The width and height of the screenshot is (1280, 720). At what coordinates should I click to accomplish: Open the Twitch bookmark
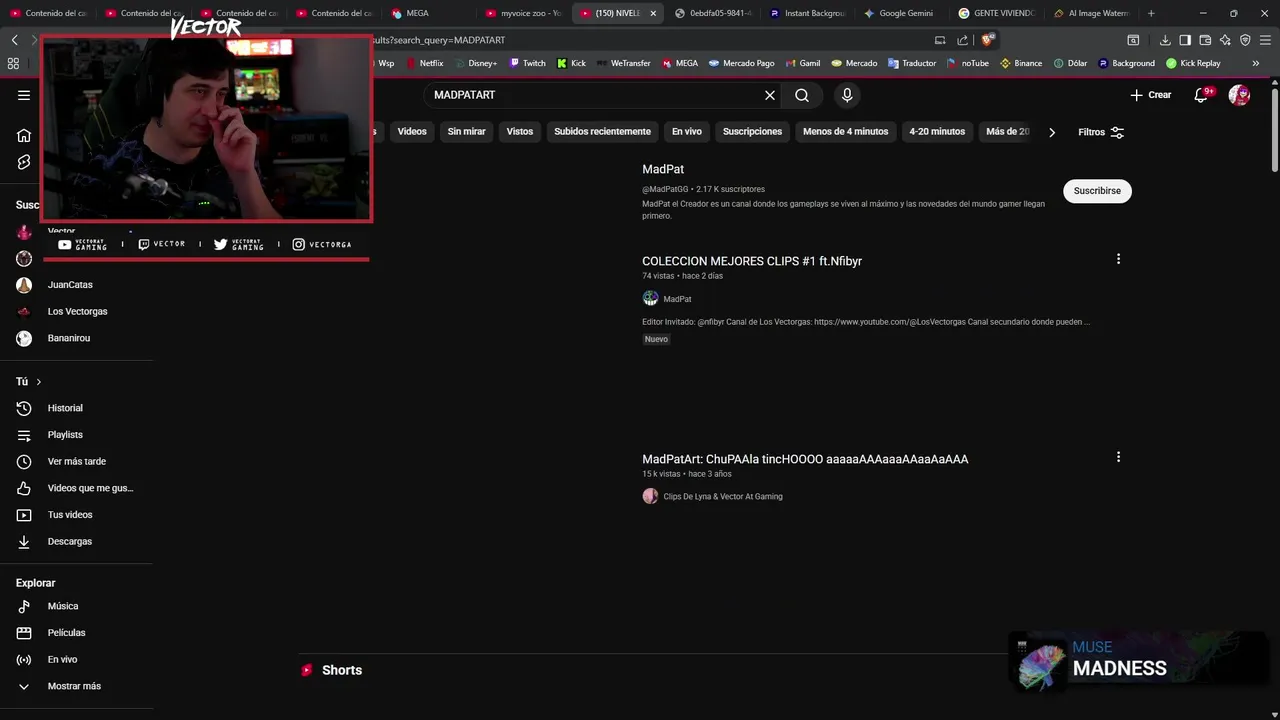tap(528, 63)
